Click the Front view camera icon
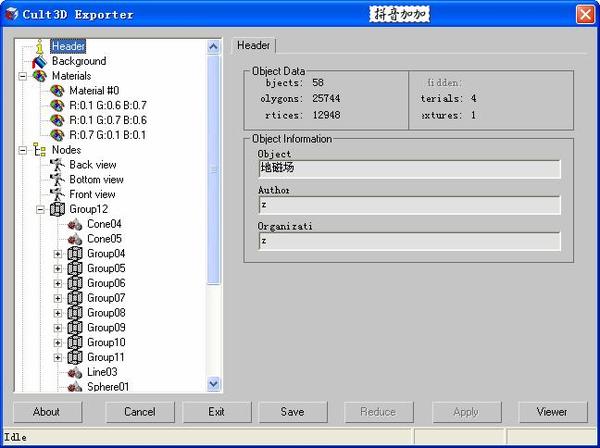 tap(57, 194)
